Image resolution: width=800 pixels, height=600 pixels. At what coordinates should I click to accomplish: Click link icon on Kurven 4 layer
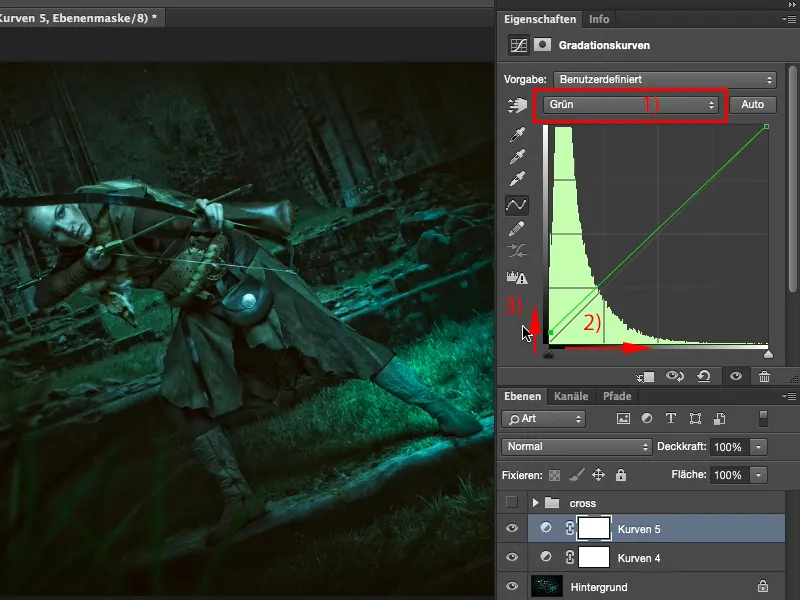coord(569,557)
